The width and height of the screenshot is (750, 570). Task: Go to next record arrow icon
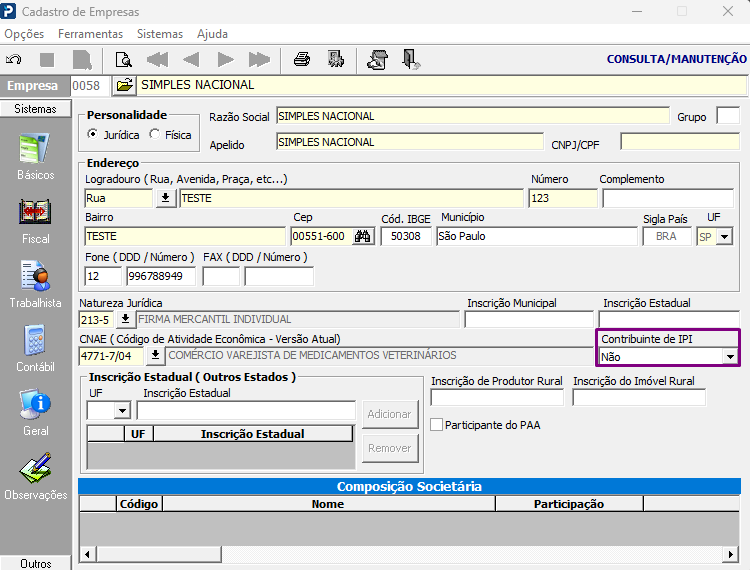coord(225,60)
